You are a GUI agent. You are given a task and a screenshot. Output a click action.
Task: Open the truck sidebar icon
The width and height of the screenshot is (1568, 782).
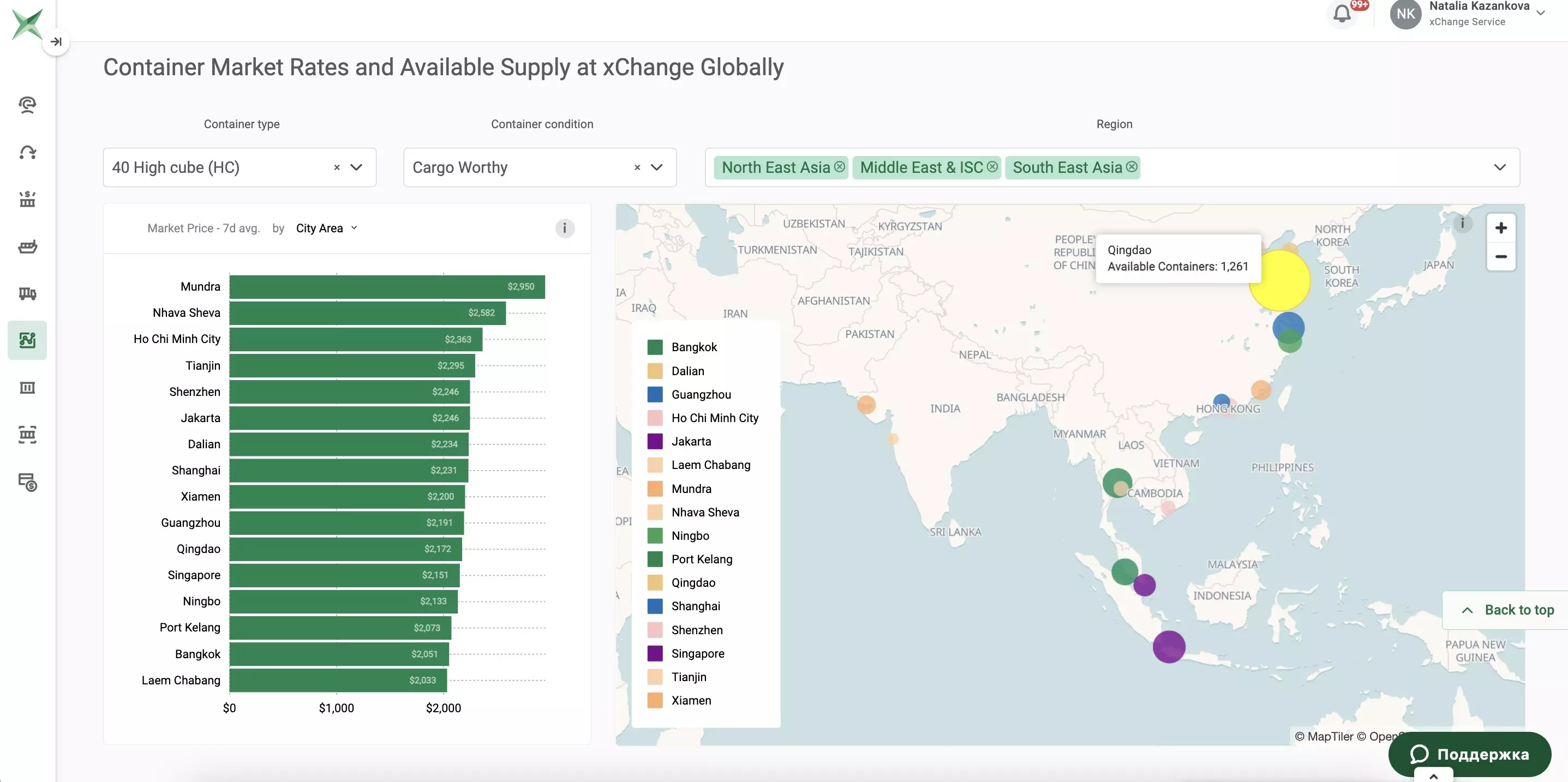(27, 293)
